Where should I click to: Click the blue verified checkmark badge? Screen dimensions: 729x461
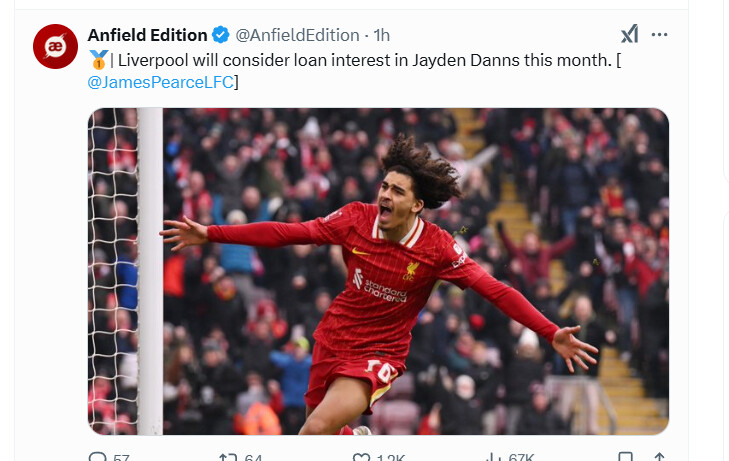220,35
